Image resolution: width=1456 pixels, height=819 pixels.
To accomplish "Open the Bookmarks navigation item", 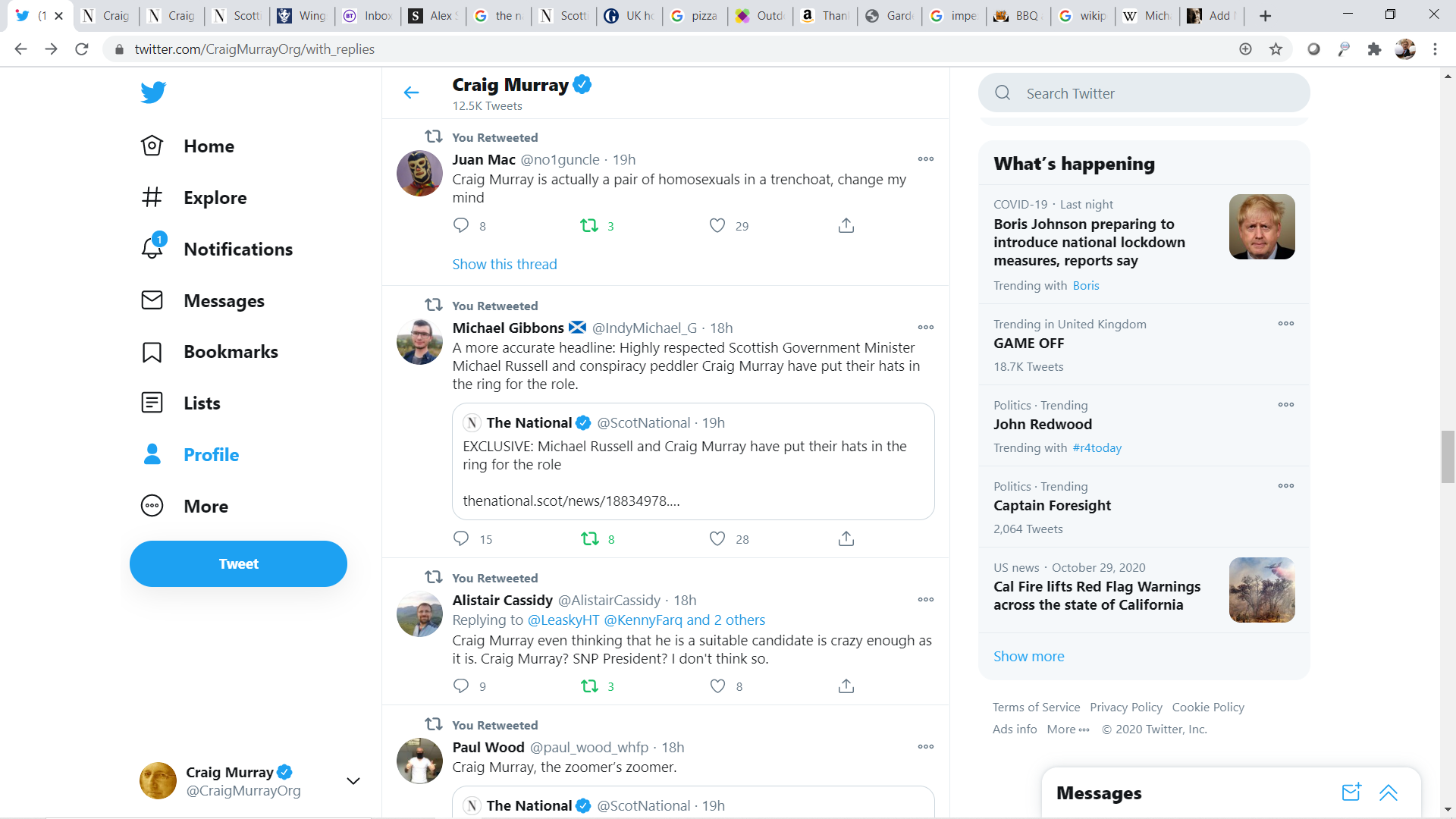I will coord(209,352).
